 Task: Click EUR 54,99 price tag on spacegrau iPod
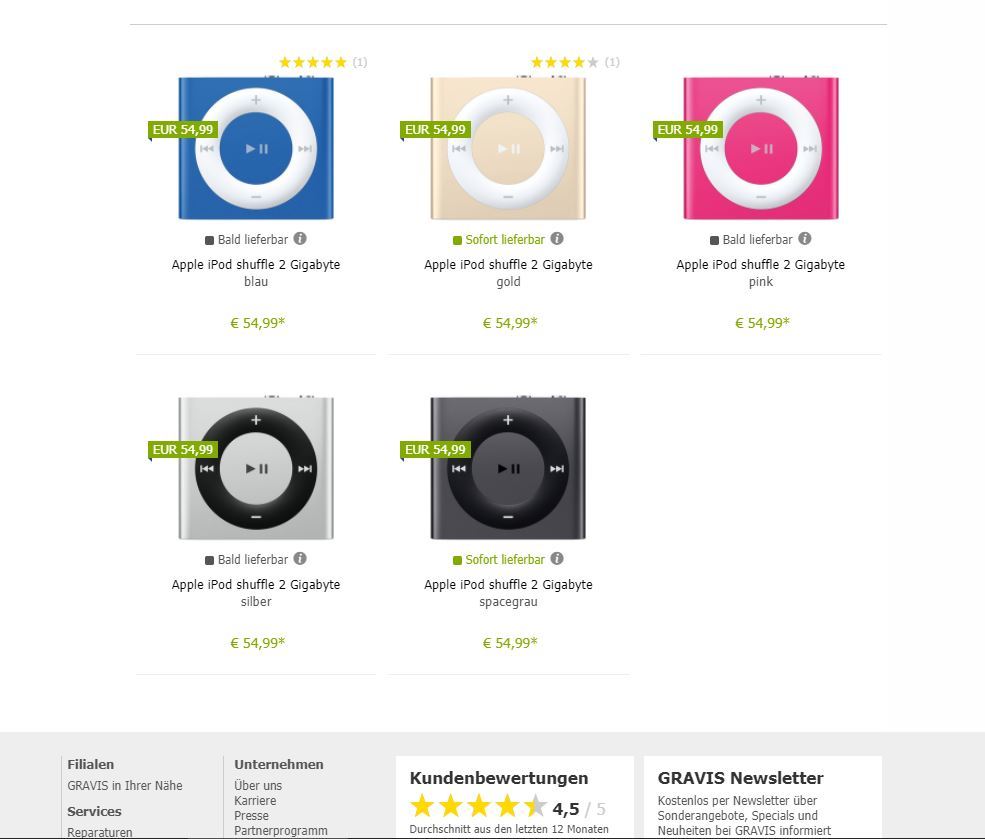pos(435,450)
